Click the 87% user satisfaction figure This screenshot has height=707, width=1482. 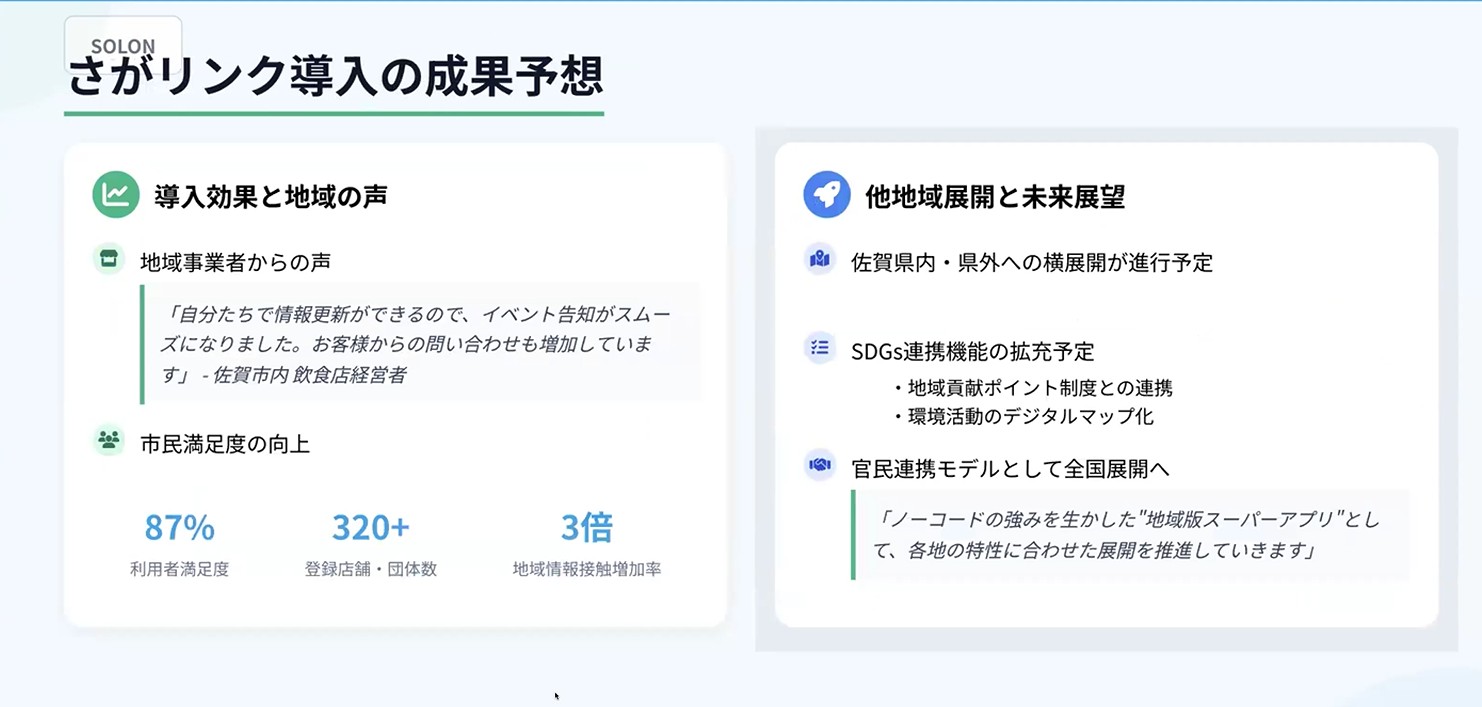pos(179,527)
